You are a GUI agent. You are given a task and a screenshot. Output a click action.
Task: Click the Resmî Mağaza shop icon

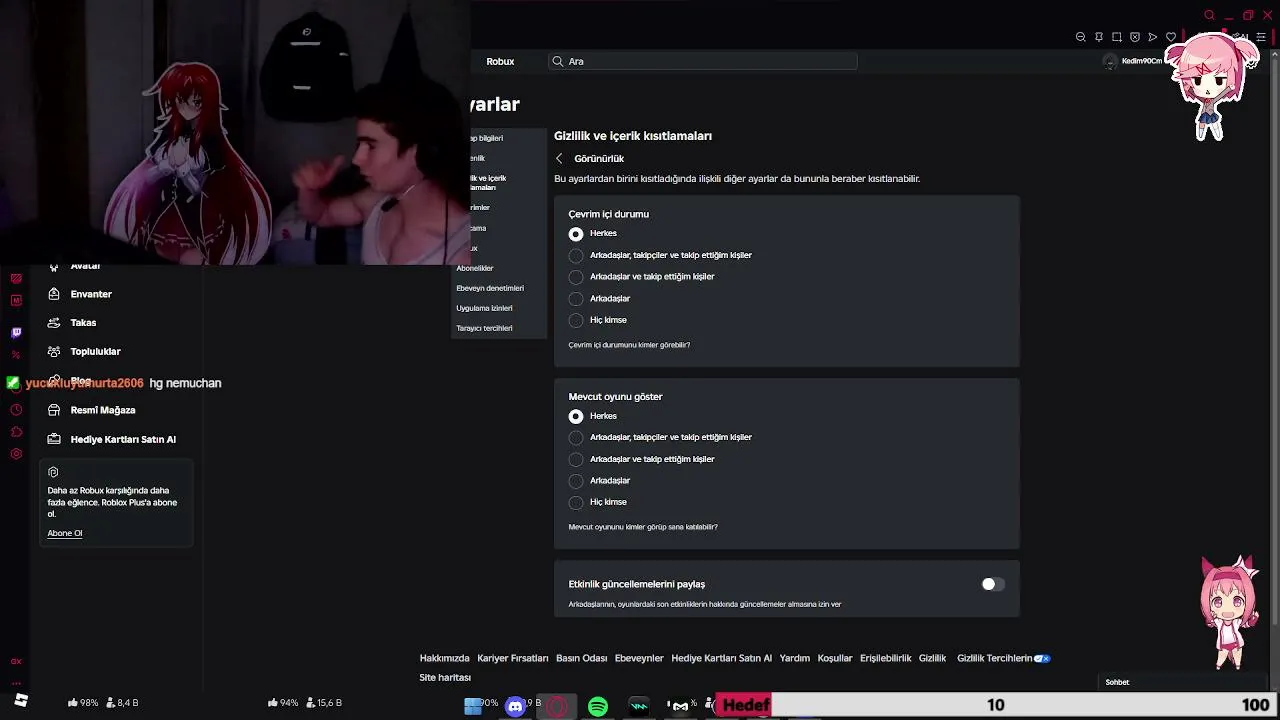[x=54, y=410]
